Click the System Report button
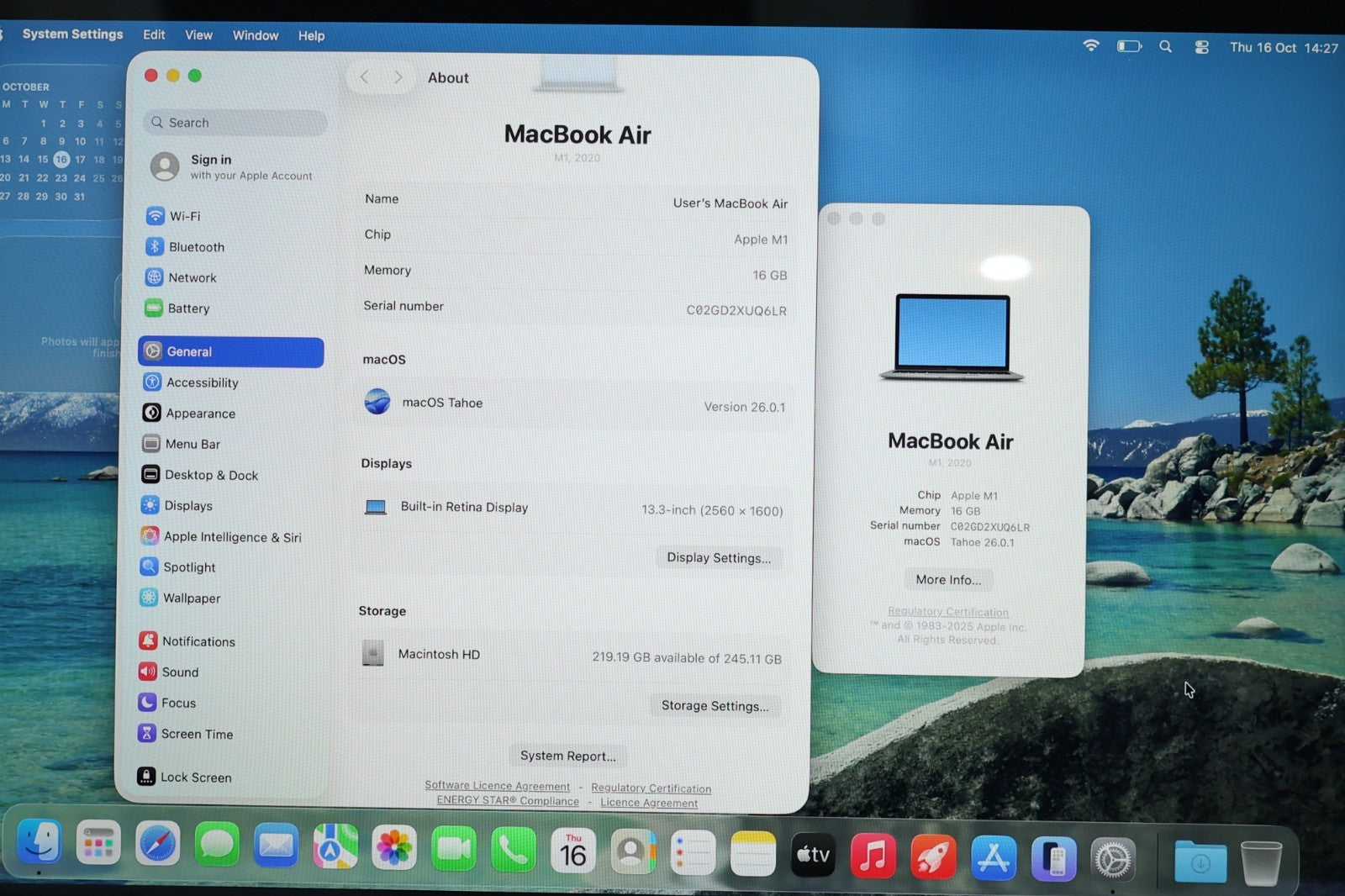Image resolution: width=1345 pixels, height=896 pixels. point(567,756)
